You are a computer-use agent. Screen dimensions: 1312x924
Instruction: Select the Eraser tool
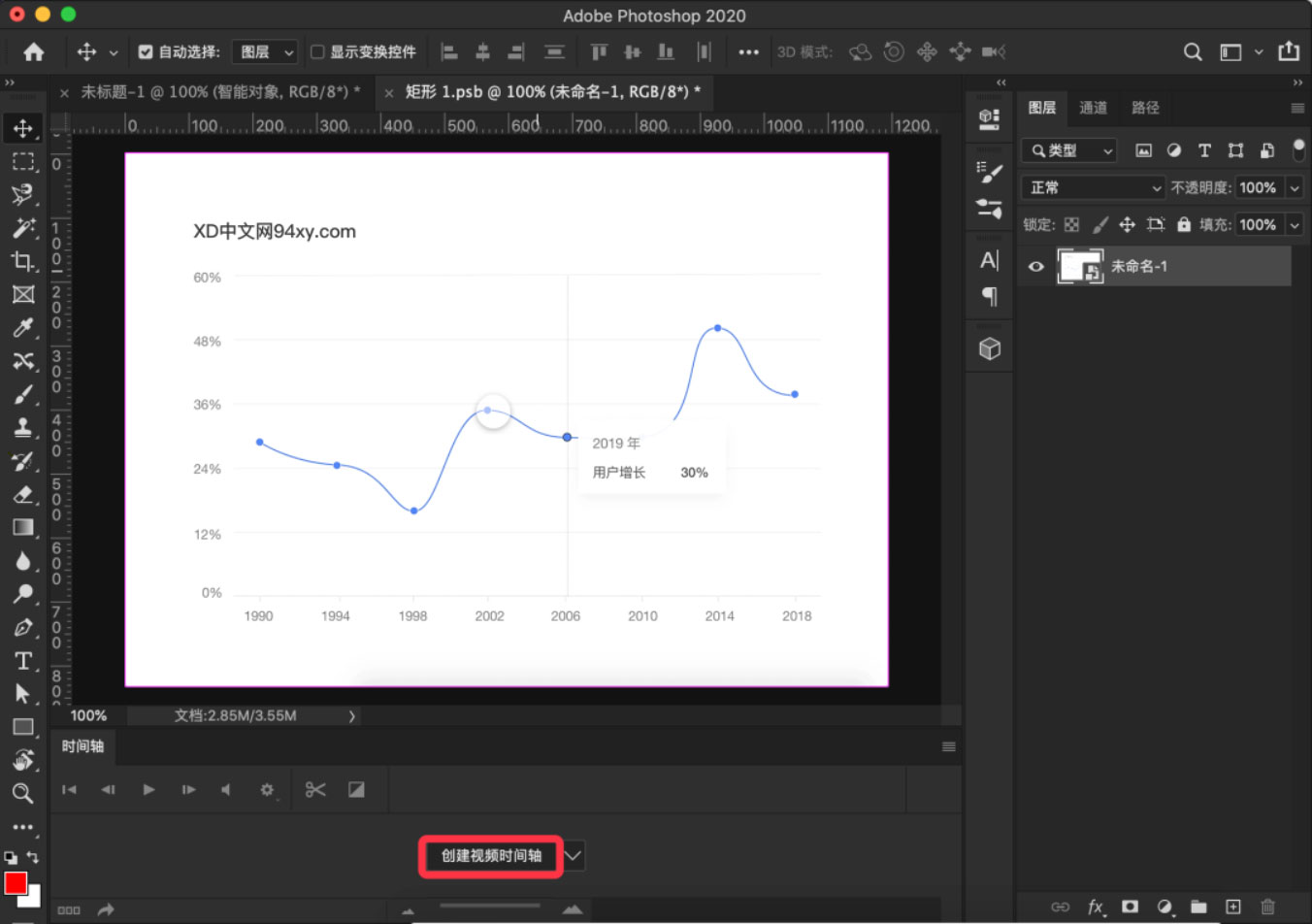[22, 494]
